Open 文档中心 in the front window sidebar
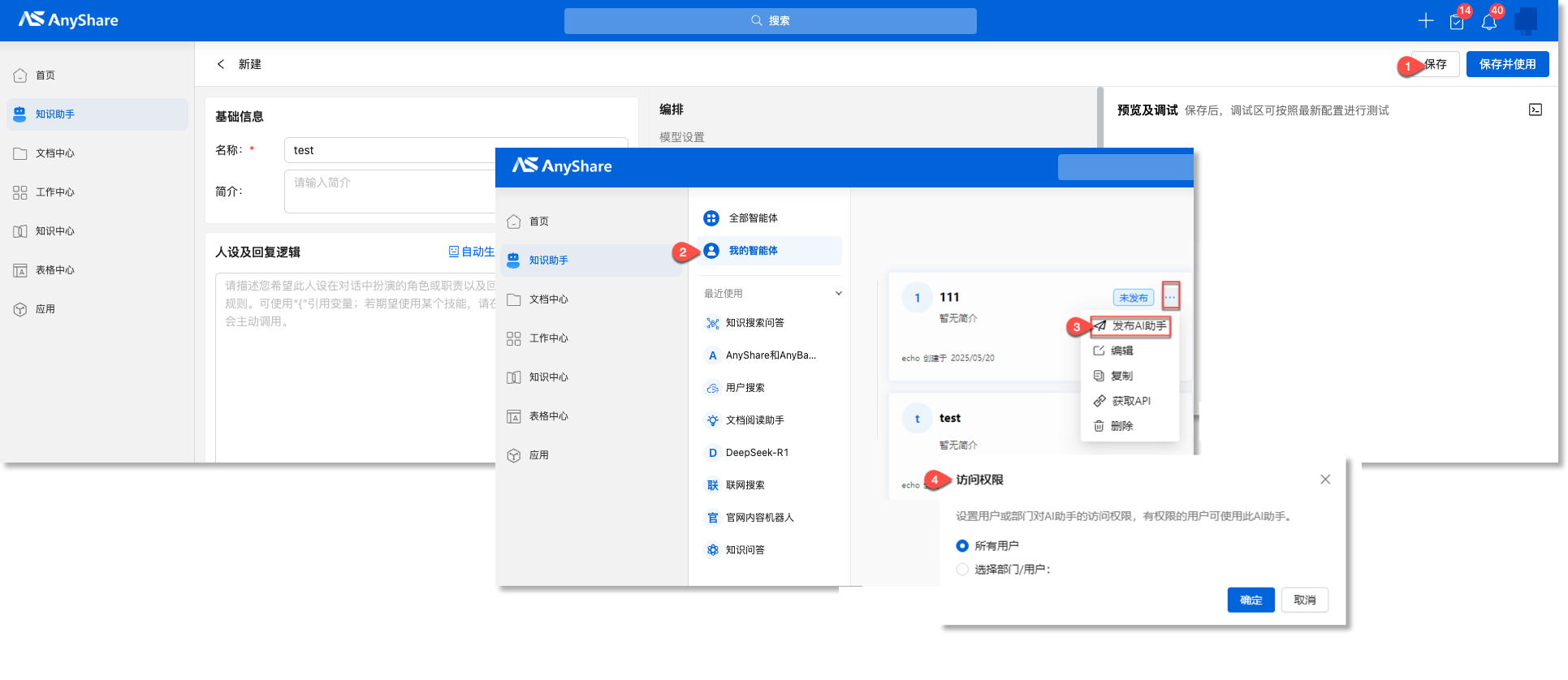1568x680 pixels. point(591,299)
